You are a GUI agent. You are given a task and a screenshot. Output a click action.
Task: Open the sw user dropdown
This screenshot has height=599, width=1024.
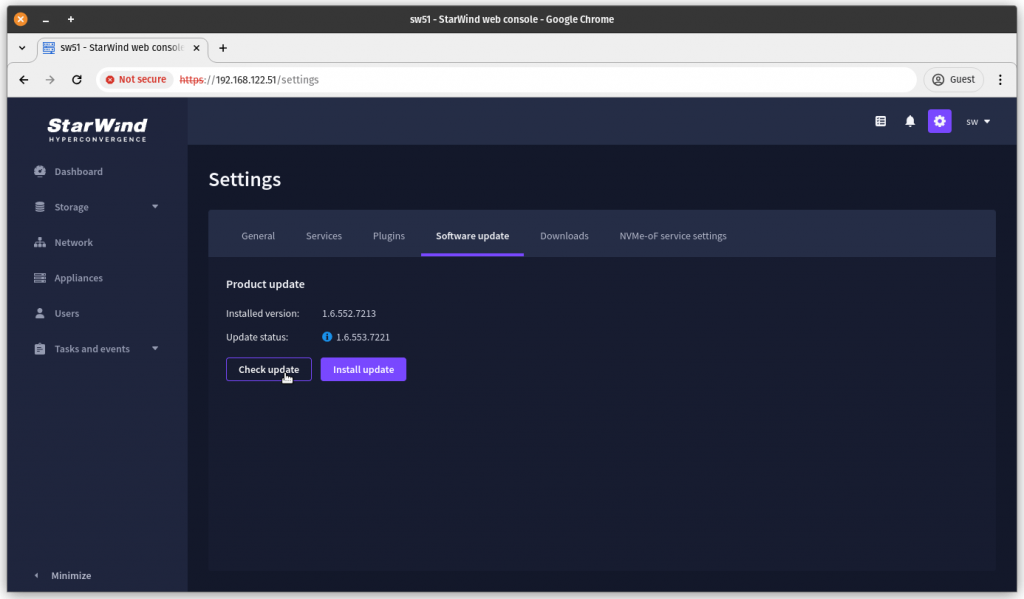point(978,121)
